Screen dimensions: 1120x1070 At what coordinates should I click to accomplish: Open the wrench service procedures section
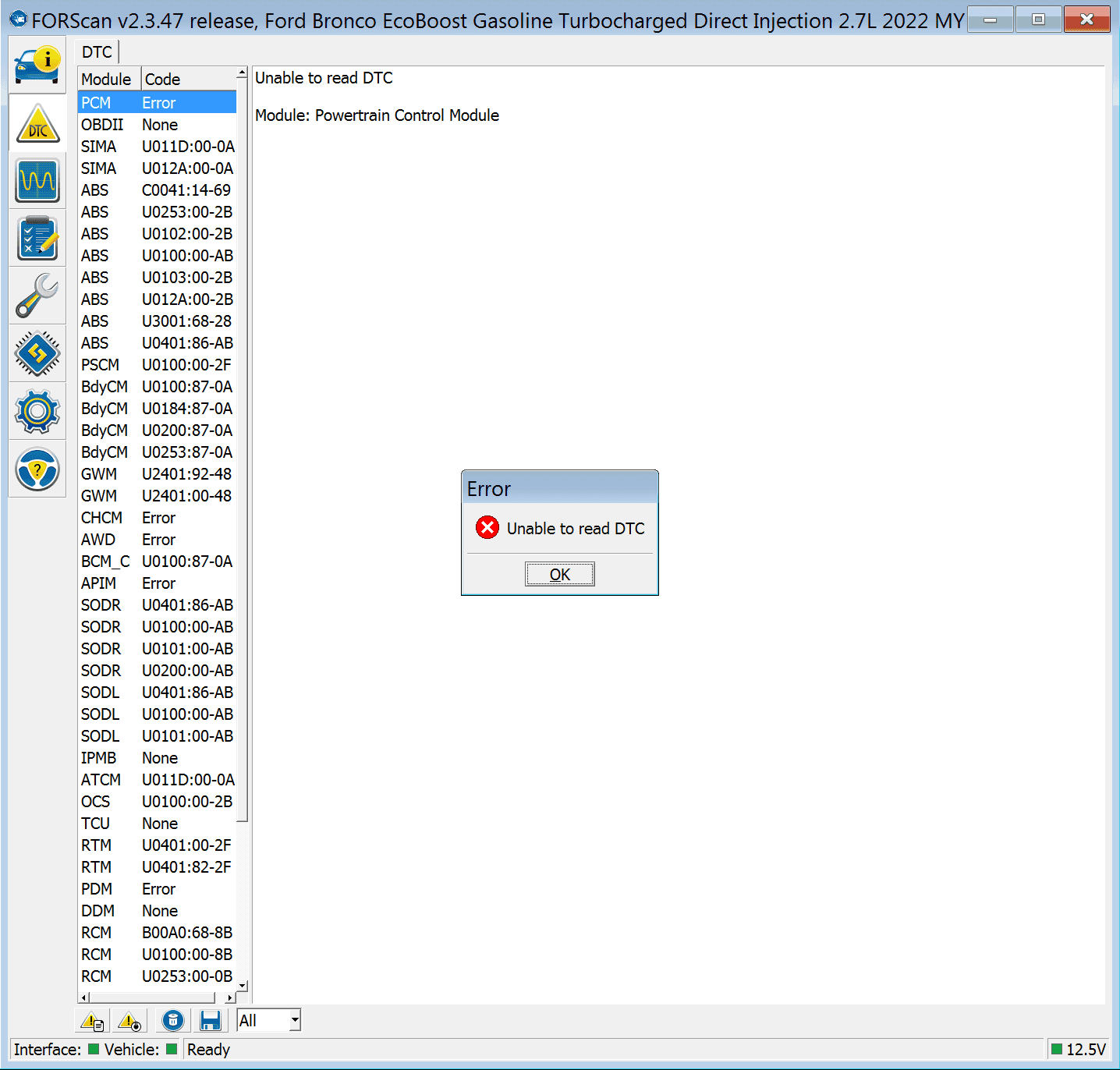click(x=37, y=296)
